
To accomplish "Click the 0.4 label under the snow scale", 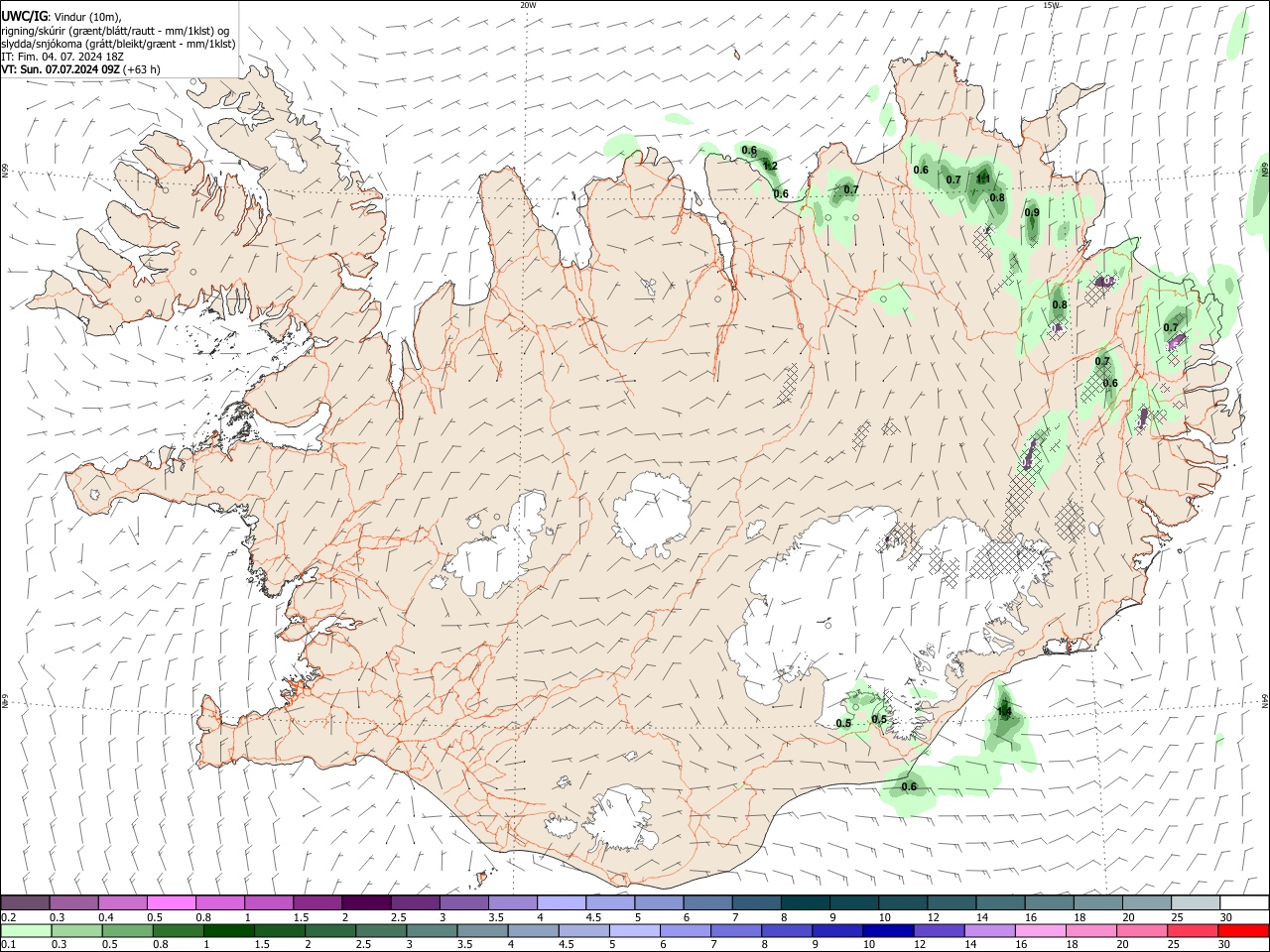I will tap(106, 917).
